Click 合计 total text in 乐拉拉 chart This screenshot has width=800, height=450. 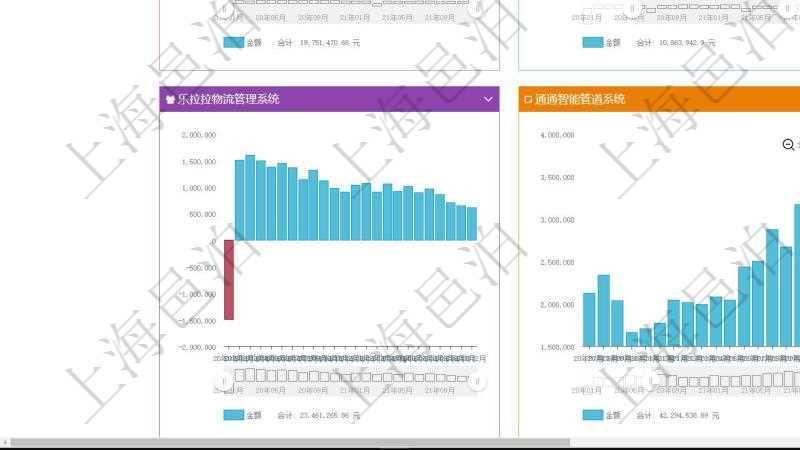[x=318, y=415]
